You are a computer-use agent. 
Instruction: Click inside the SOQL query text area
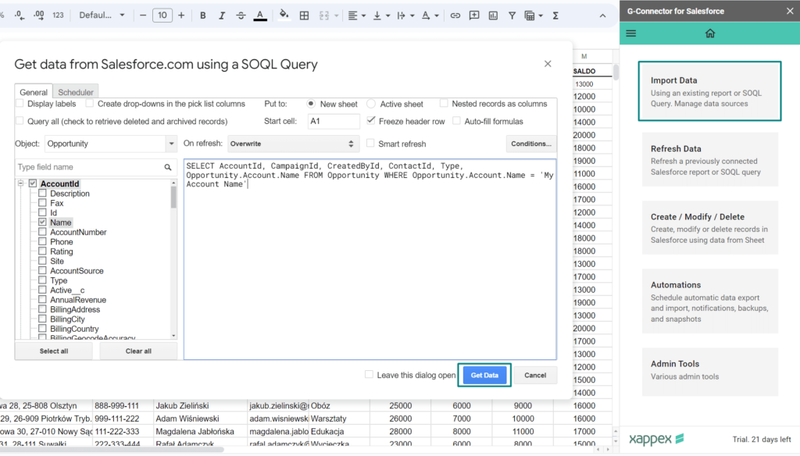pyautogui.click(x=370, y=259)
